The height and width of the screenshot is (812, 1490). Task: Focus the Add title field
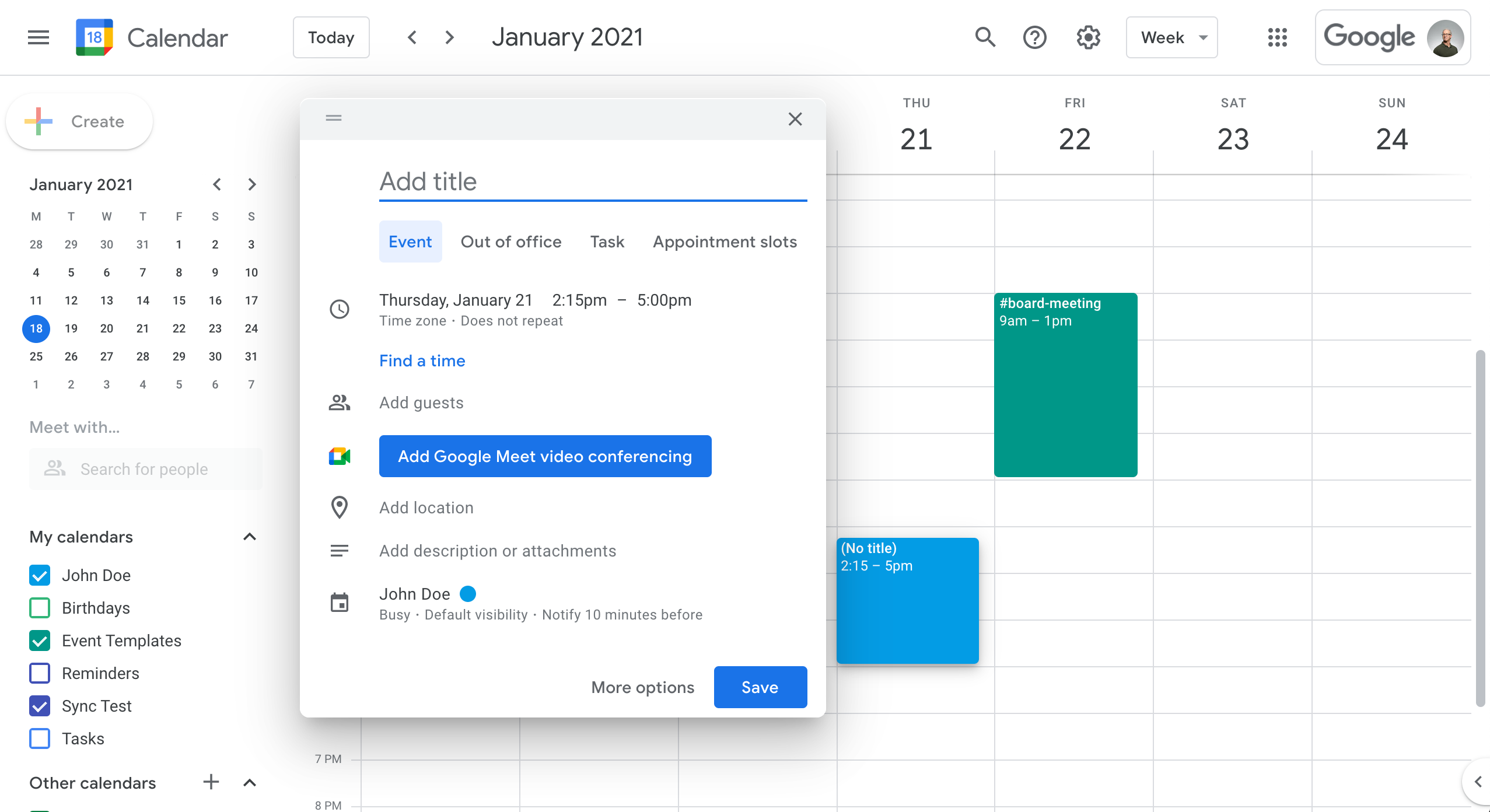point(592,182)
